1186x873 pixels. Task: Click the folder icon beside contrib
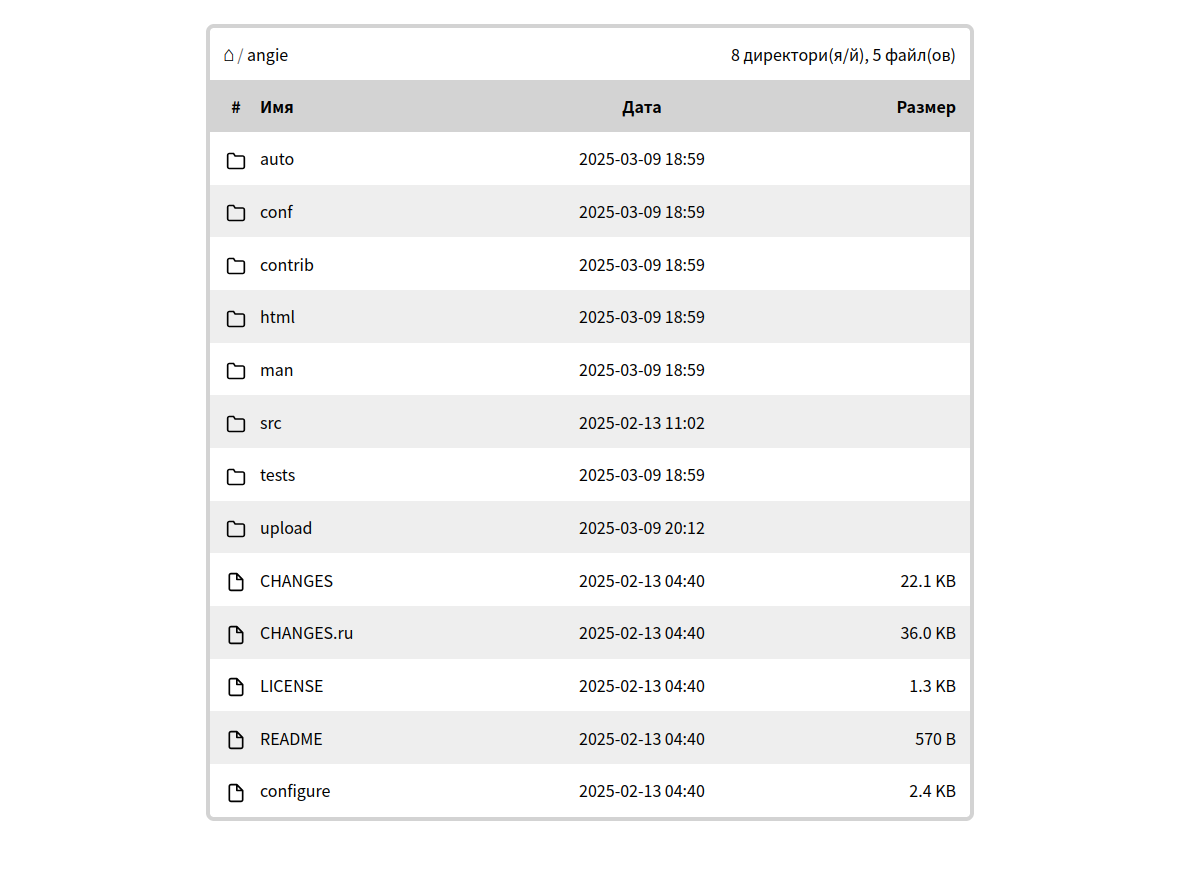point(236,266)
